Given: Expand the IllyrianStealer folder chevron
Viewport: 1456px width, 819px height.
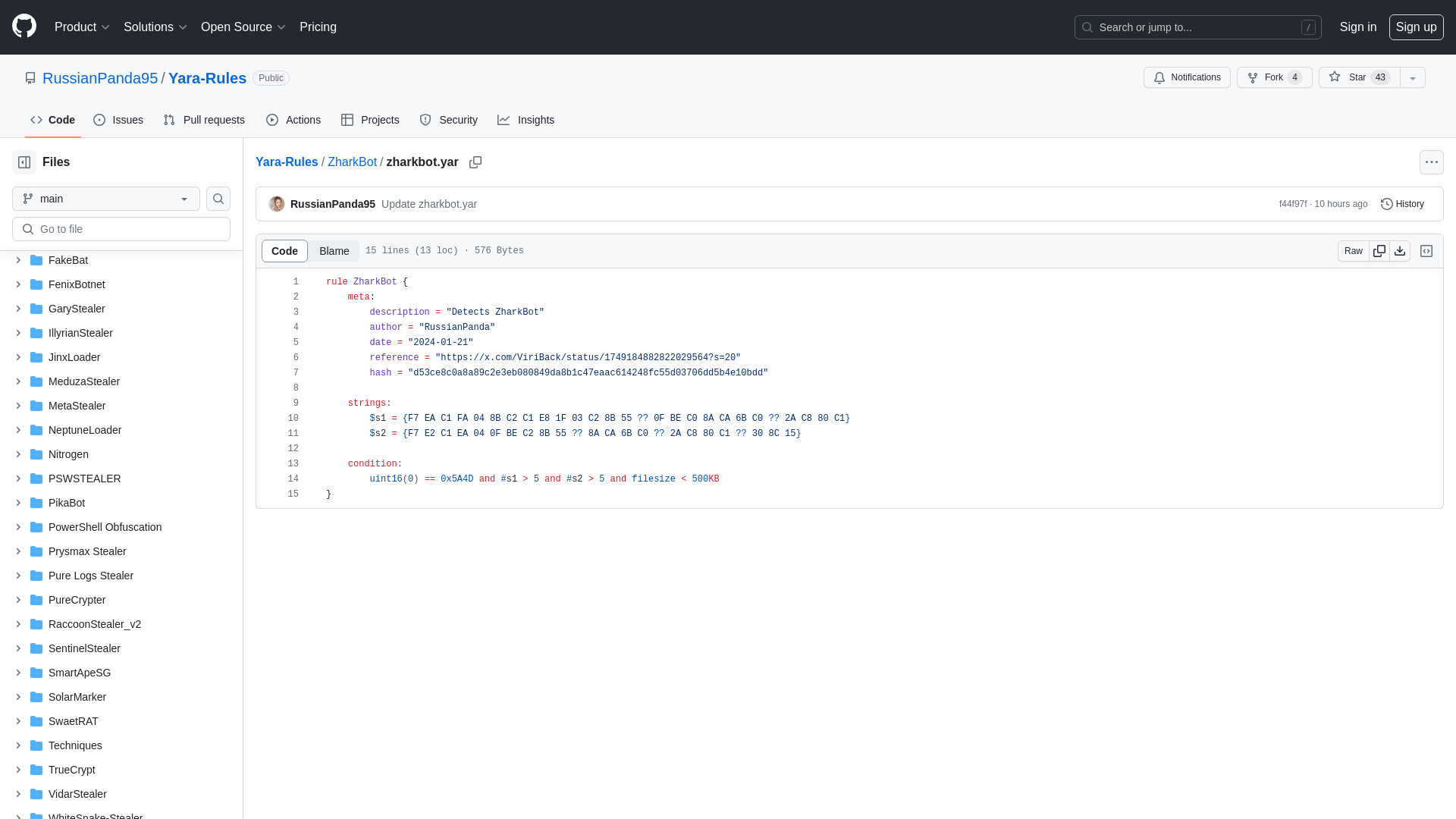Looking at the screenshot, I should click(x=18, y=333).
